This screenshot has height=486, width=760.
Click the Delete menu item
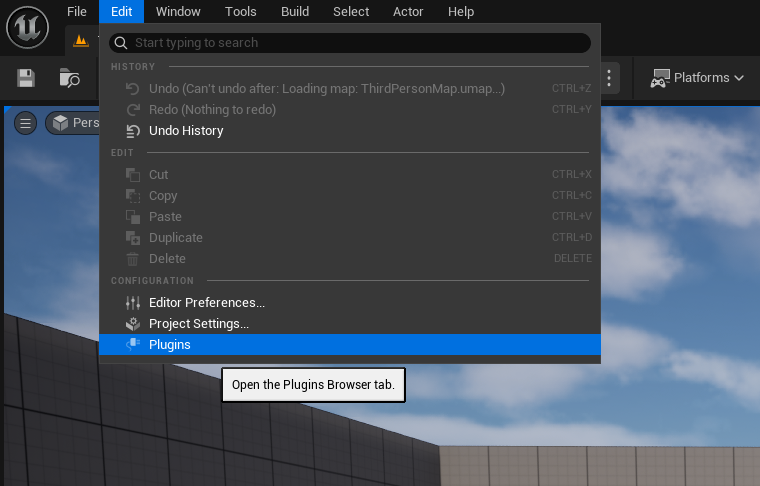coord(350,259)
